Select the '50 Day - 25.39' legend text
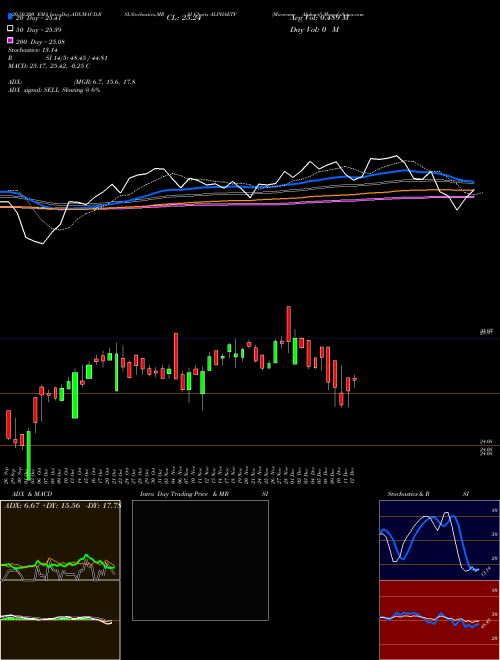Screen dimensions: 500x660 tap(40, 30)
